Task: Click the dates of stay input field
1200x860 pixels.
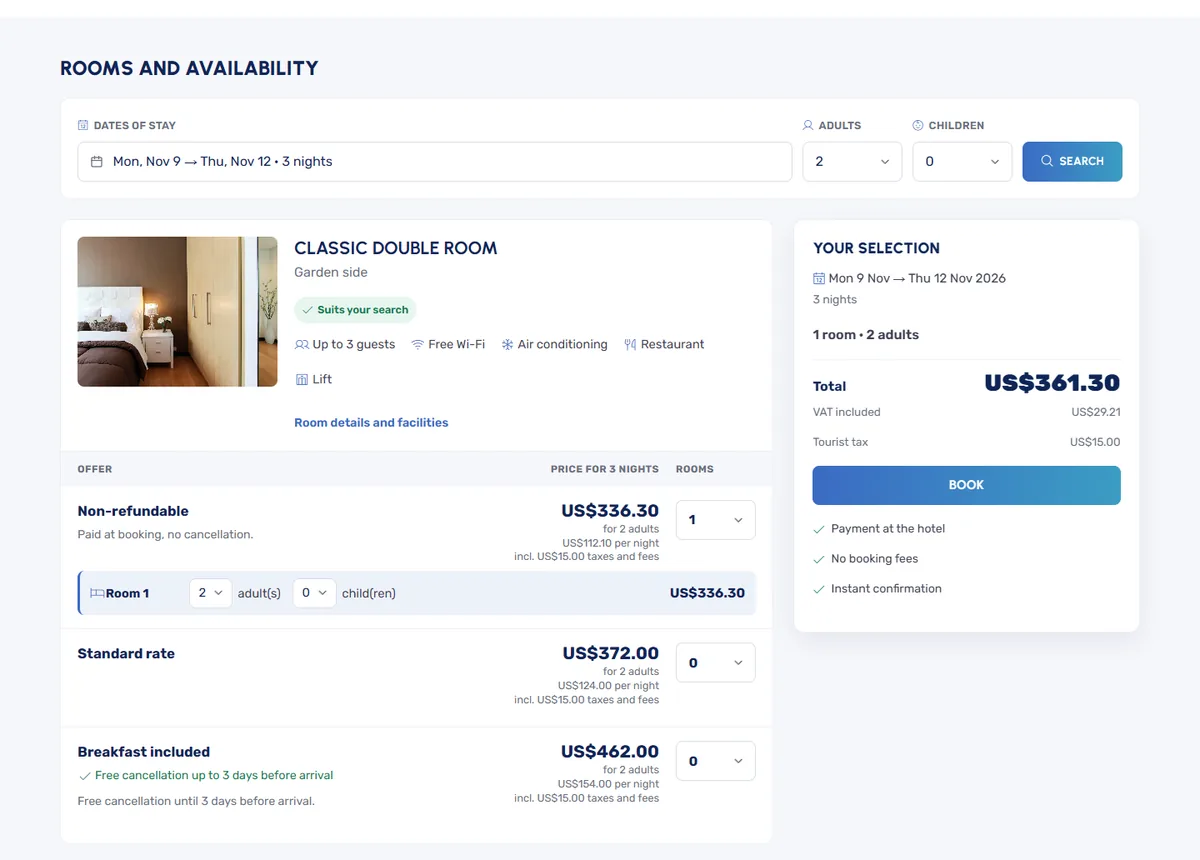Action: point(435,162)
